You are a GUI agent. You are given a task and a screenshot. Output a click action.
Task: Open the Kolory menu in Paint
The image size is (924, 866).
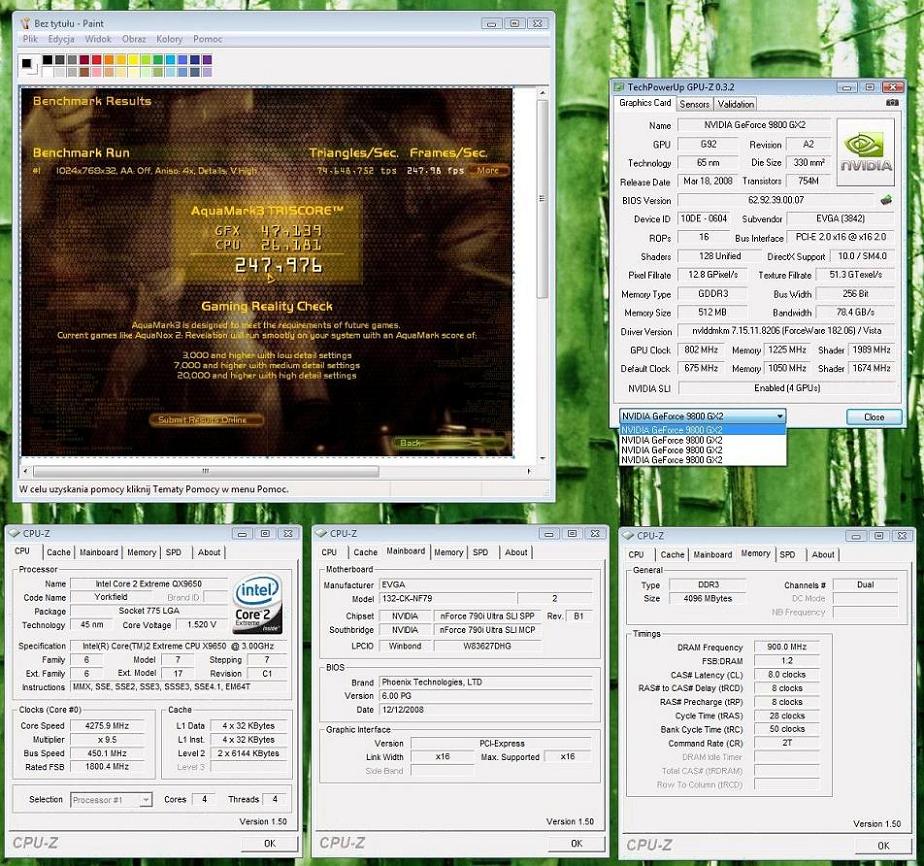pos(169,39)
